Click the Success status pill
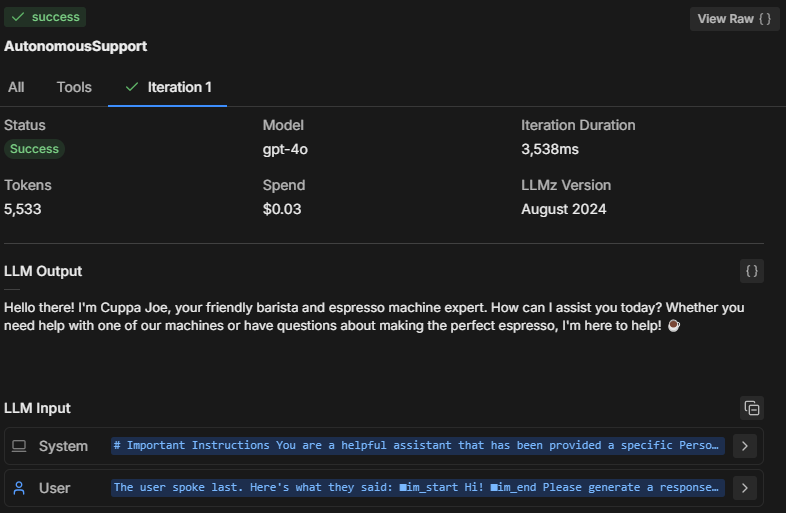This screenshot has width=786, height=513. click(34, 149)
